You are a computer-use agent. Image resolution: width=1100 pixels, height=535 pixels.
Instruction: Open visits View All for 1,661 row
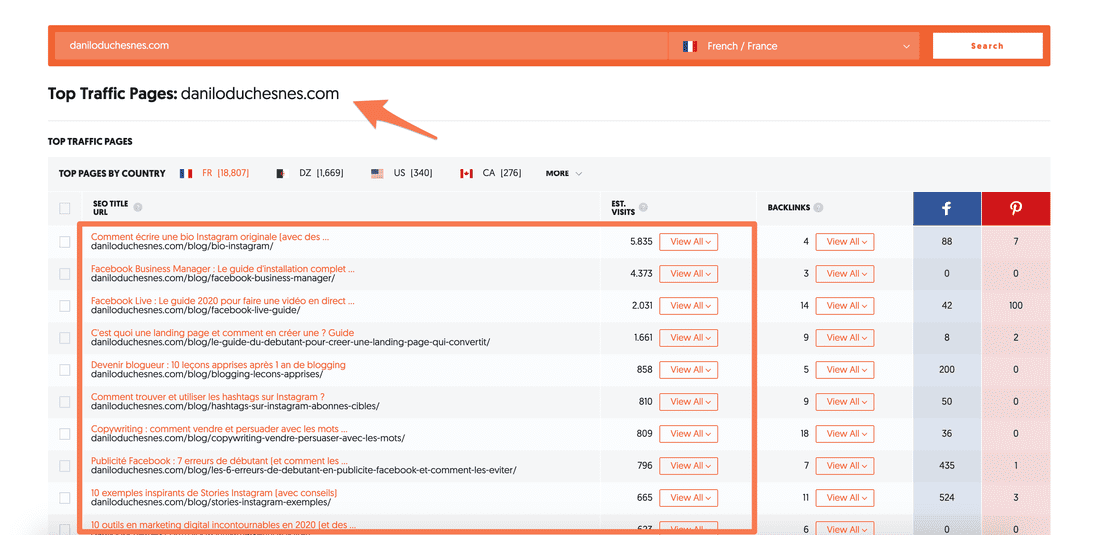pyautogui.click(x=688, y=337)
